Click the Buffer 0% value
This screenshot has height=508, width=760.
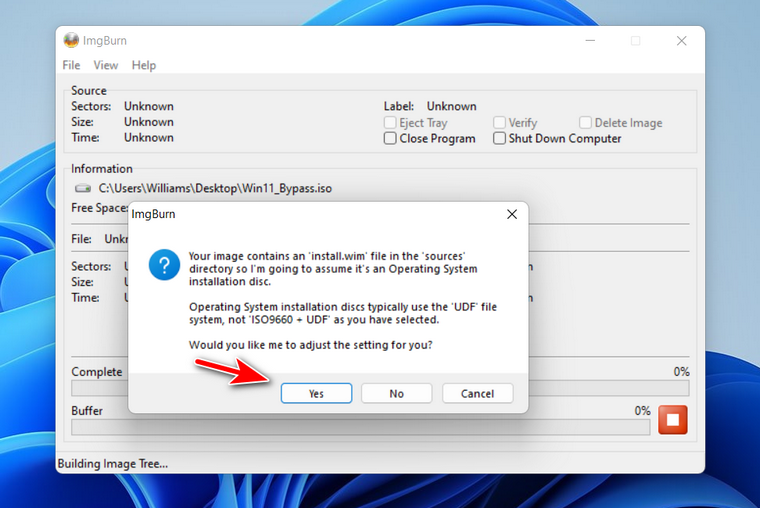642,411
